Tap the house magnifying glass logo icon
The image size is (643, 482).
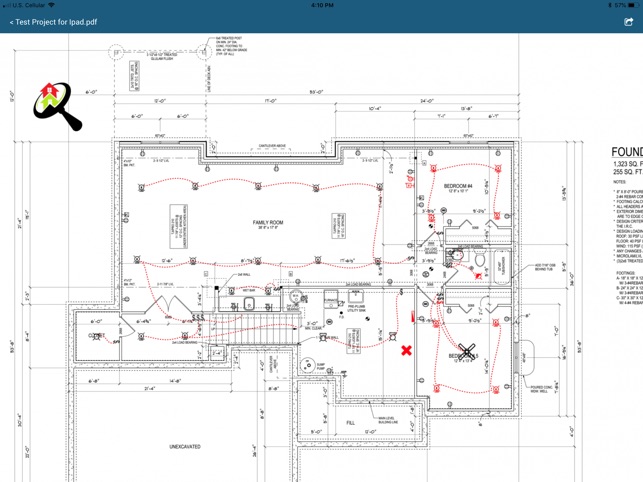pos(57,107)
